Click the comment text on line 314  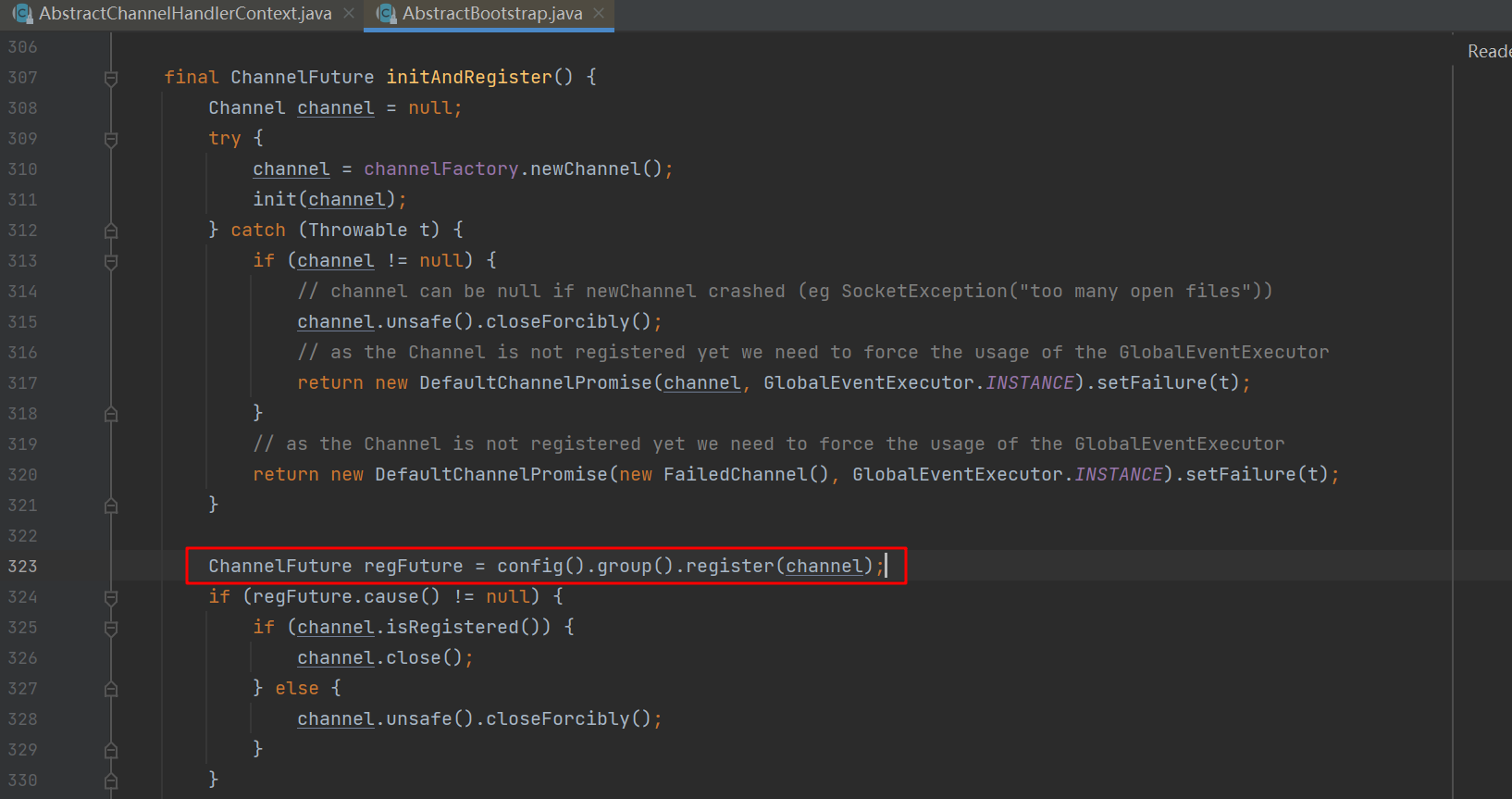coord(785,292)
